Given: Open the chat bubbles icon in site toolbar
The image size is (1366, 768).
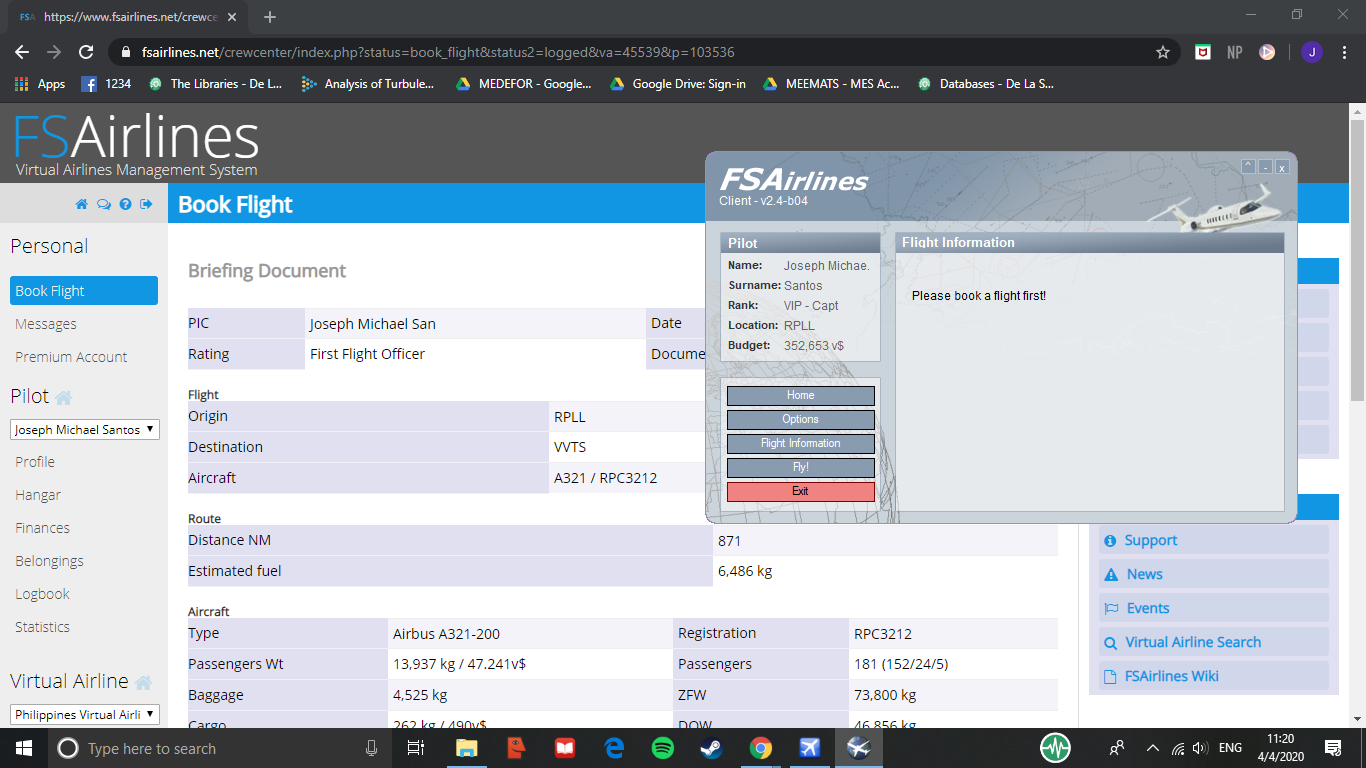Looking at the screenshot, I should click(104, 204).
